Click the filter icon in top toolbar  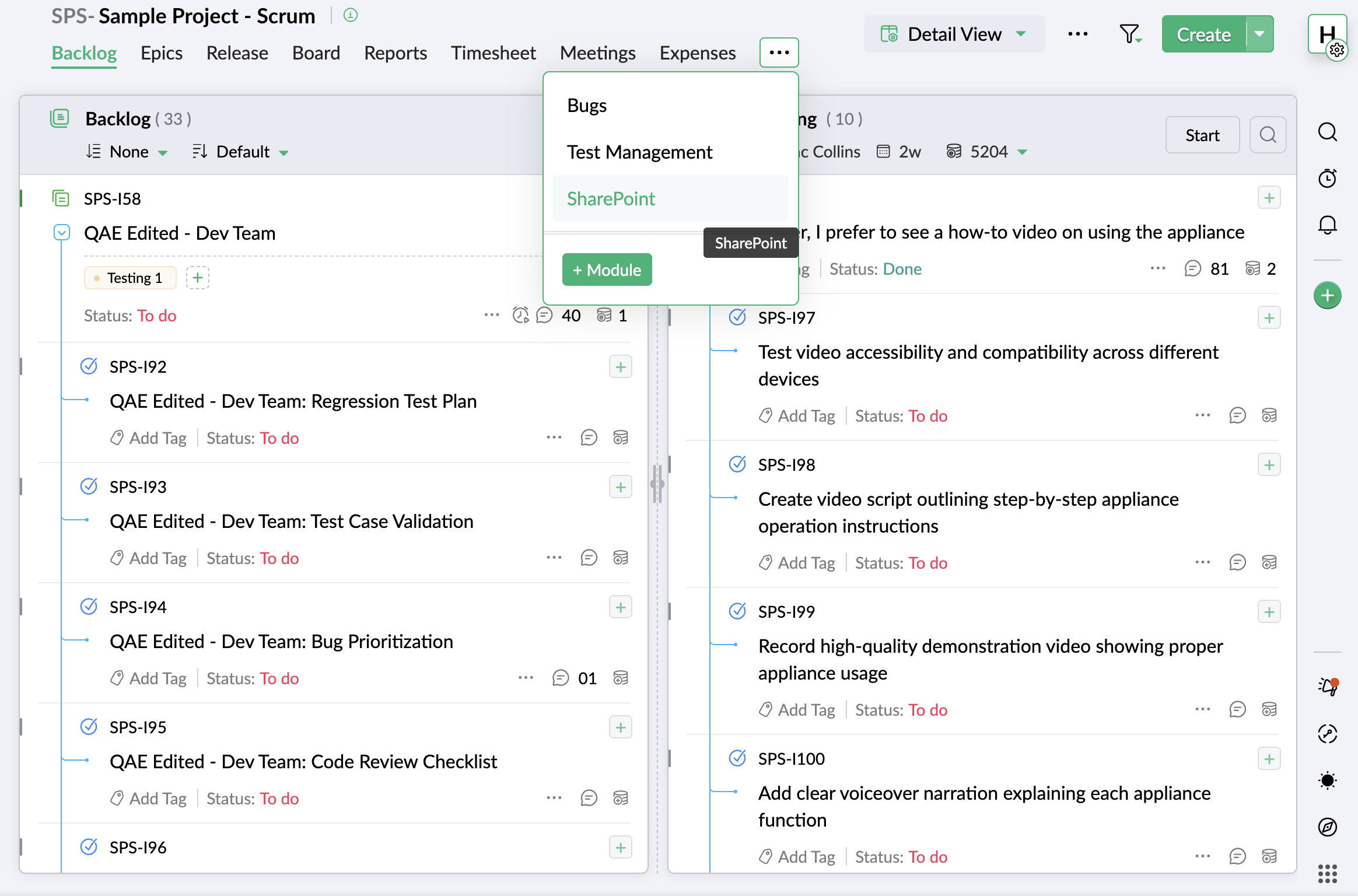tap(1129, 34)
